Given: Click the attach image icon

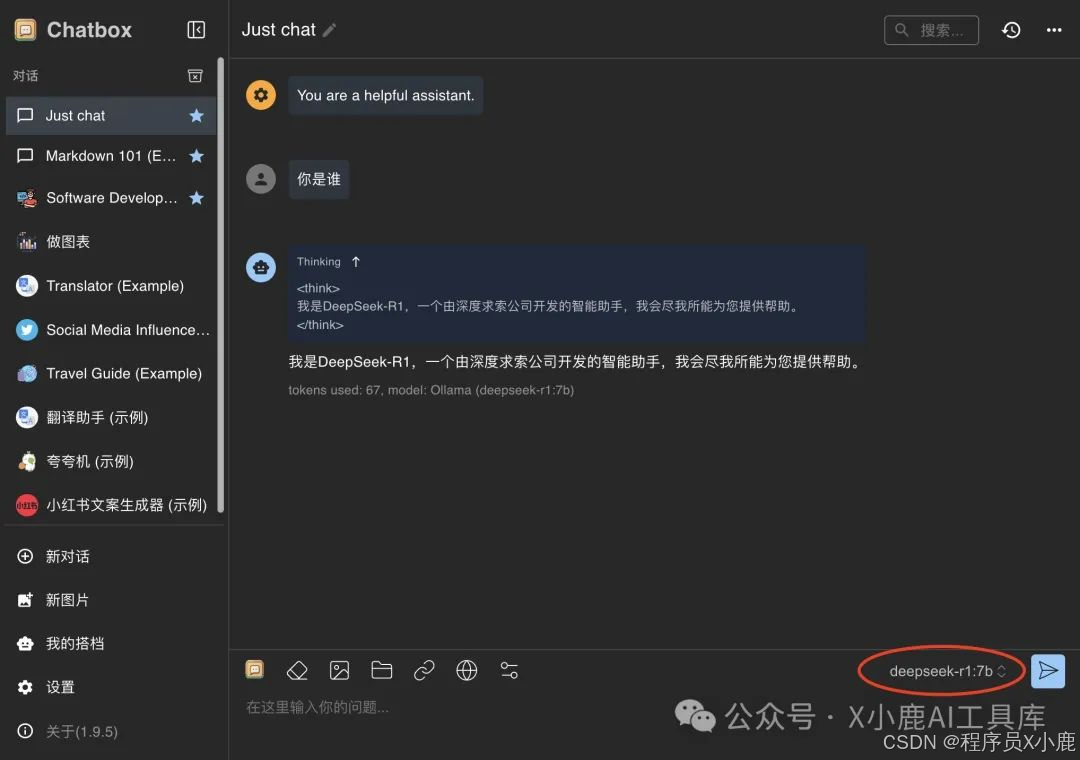Looking at the screenshot, I should coord(340,670).
